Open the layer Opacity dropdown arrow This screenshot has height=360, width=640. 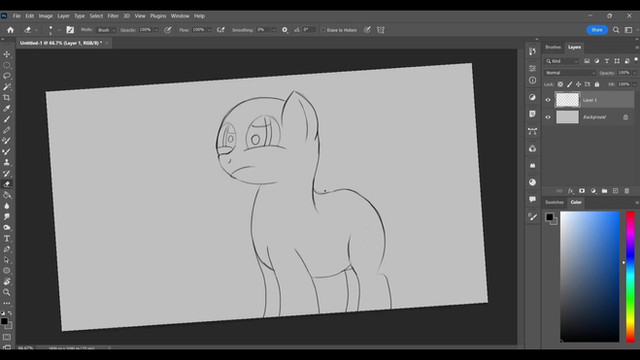634,73
